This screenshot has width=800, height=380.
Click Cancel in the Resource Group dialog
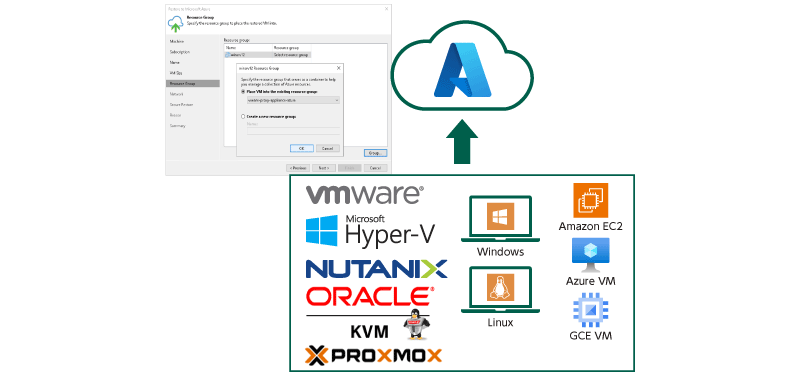(x=328, y=148)
